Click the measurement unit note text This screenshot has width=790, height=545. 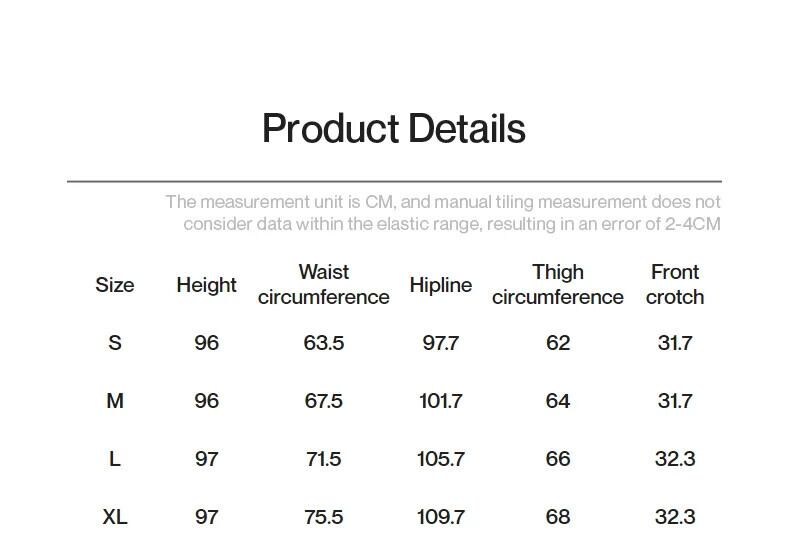point(442,213)
